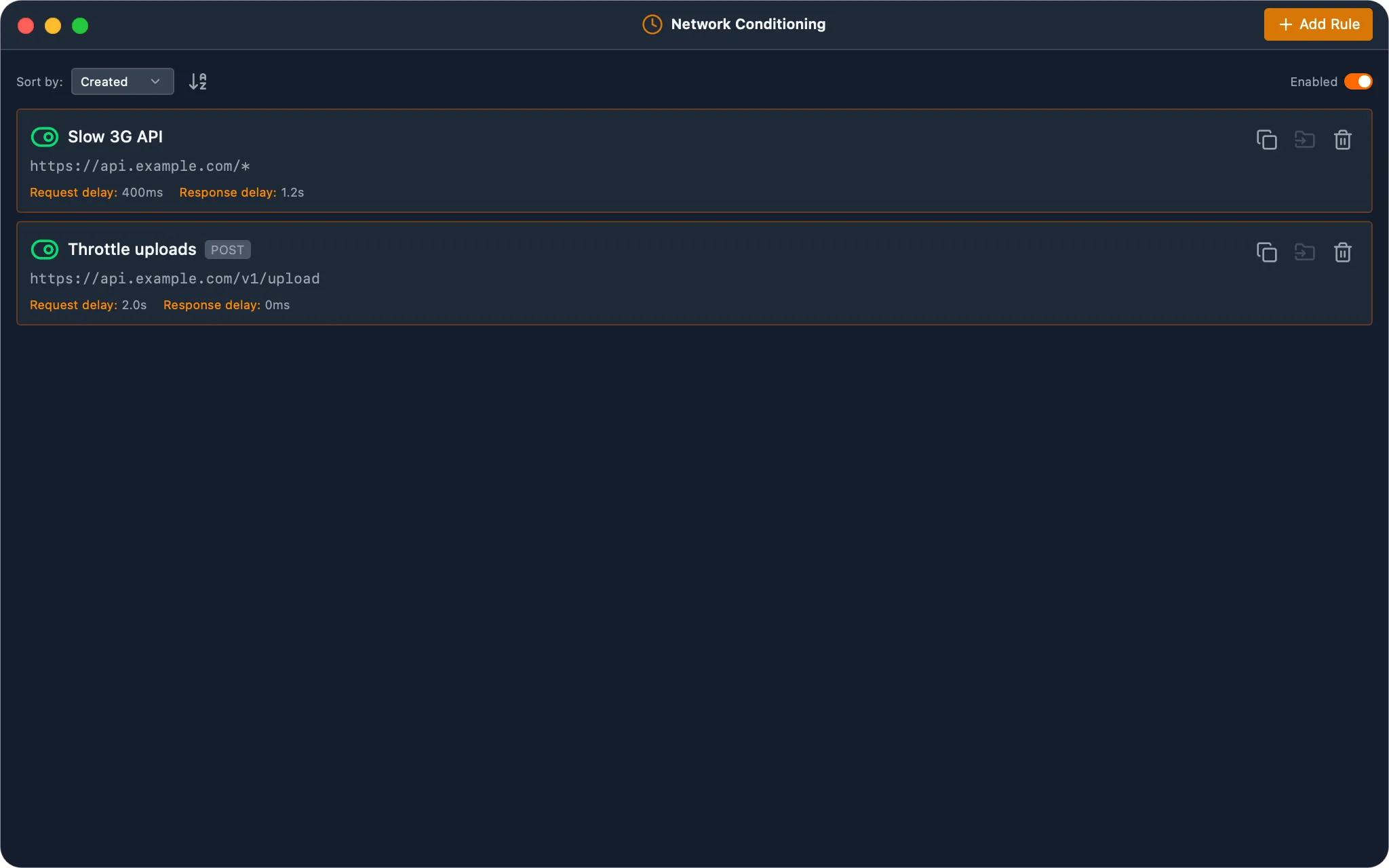Turn off the global Enabled switch
Viewport: 1389px width, 868px height.
(x=1358, y=81)
